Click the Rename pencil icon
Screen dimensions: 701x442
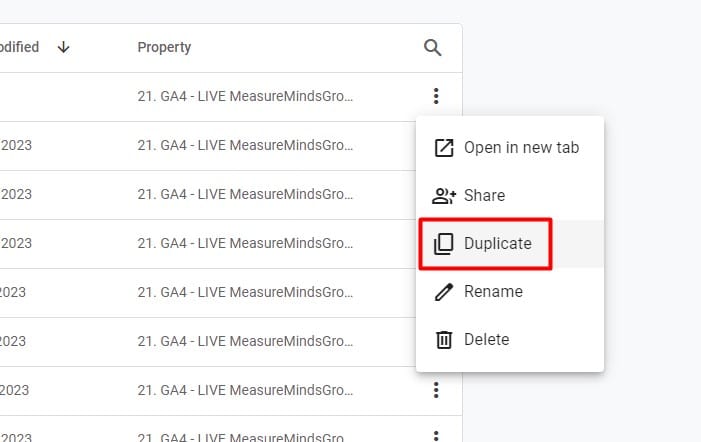444,292
